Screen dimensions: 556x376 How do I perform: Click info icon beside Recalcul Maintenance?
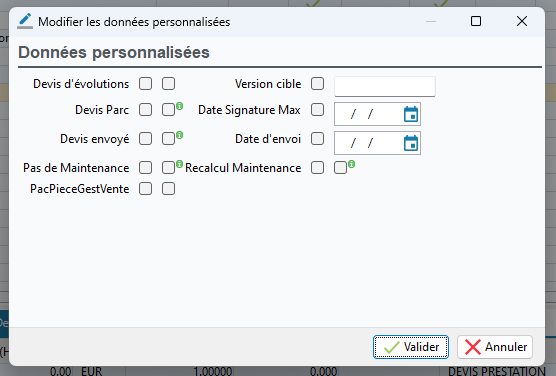351,164
